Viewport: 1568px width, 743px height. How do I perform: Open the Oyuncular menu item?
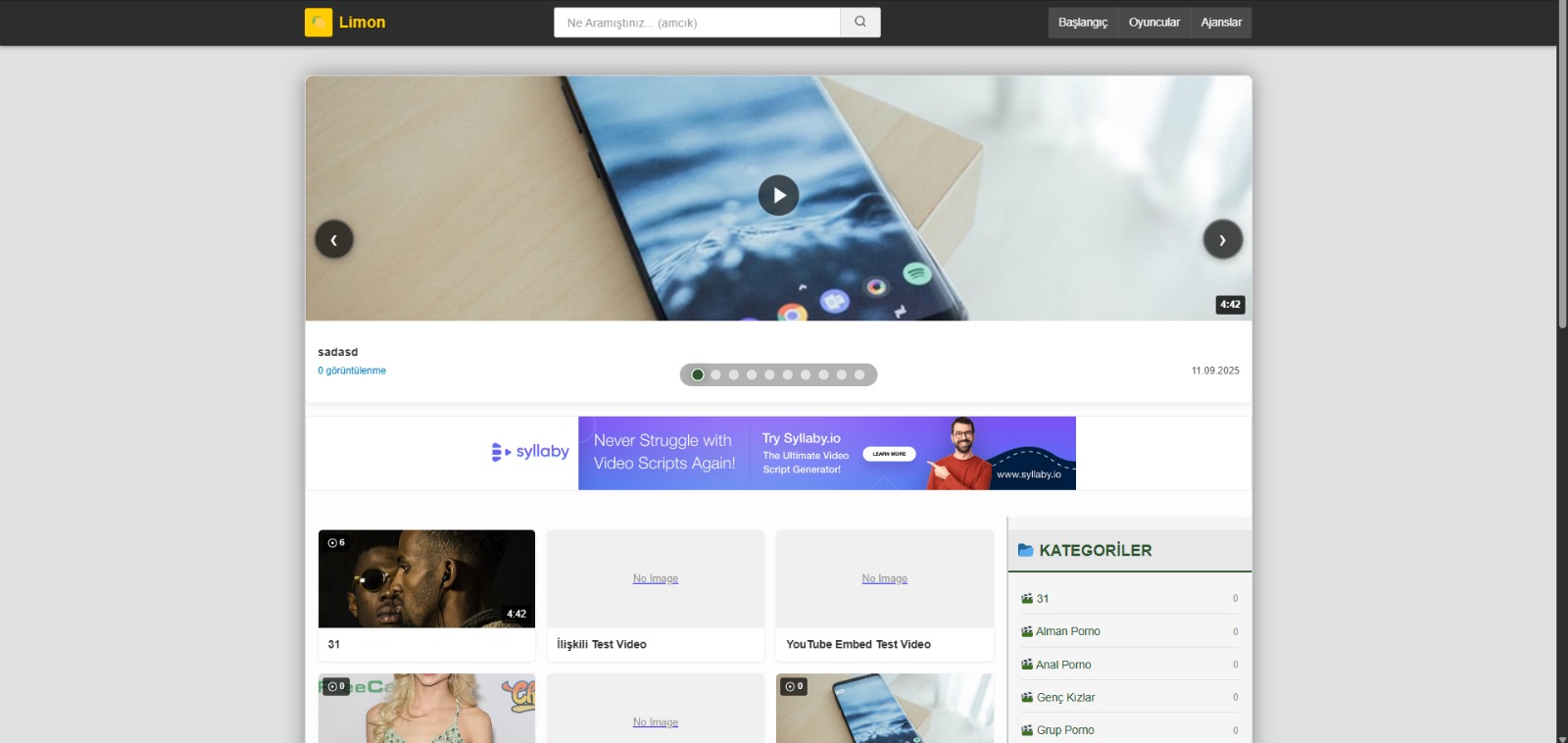coord(1154,23)
